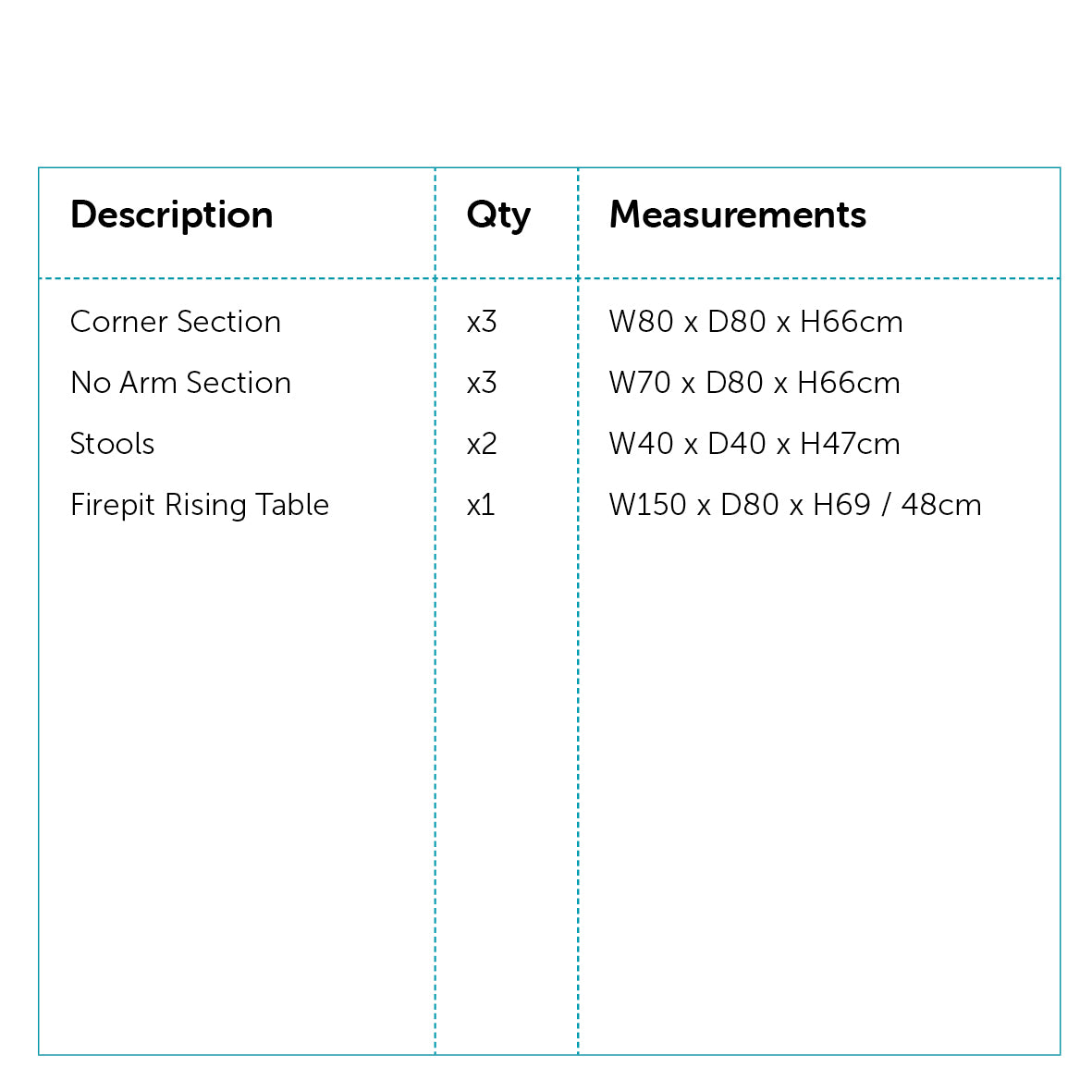Click the x2 quantity for Stools
The image size is (1092, 1092).
(482, 445)
